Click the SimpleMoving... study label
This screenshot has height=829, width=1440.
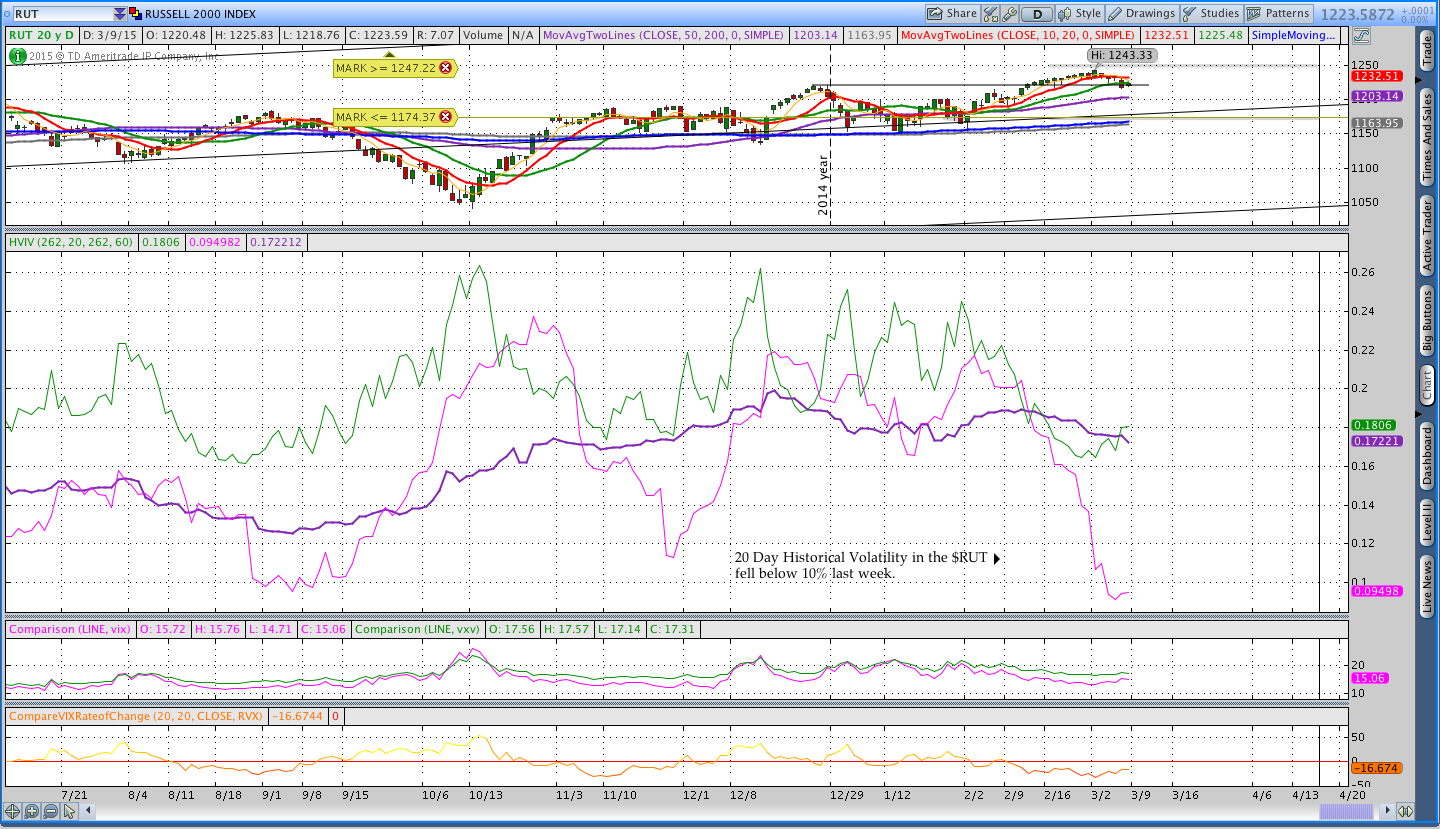(x=1294, y=35)
